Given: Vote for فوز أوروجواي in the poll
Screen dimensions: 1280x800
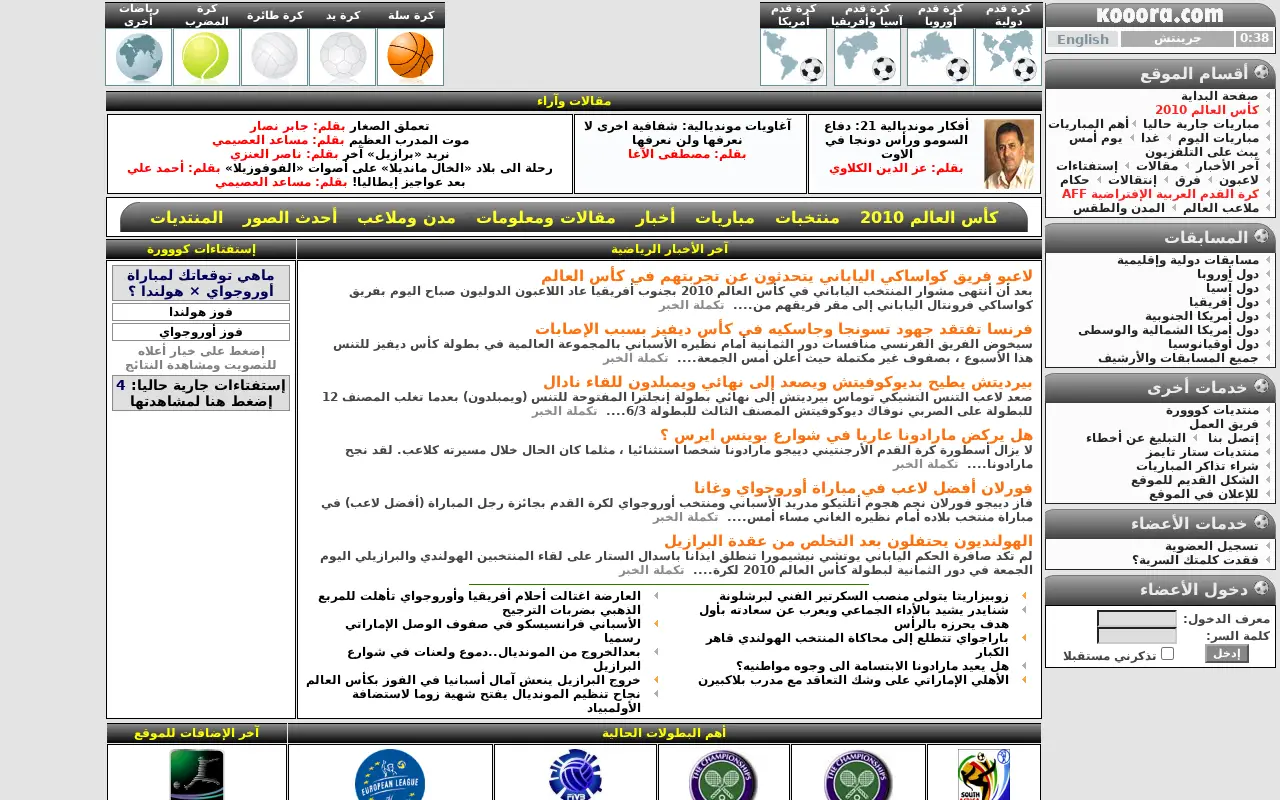Looking at the screenshot, I should tap(201, 332).
